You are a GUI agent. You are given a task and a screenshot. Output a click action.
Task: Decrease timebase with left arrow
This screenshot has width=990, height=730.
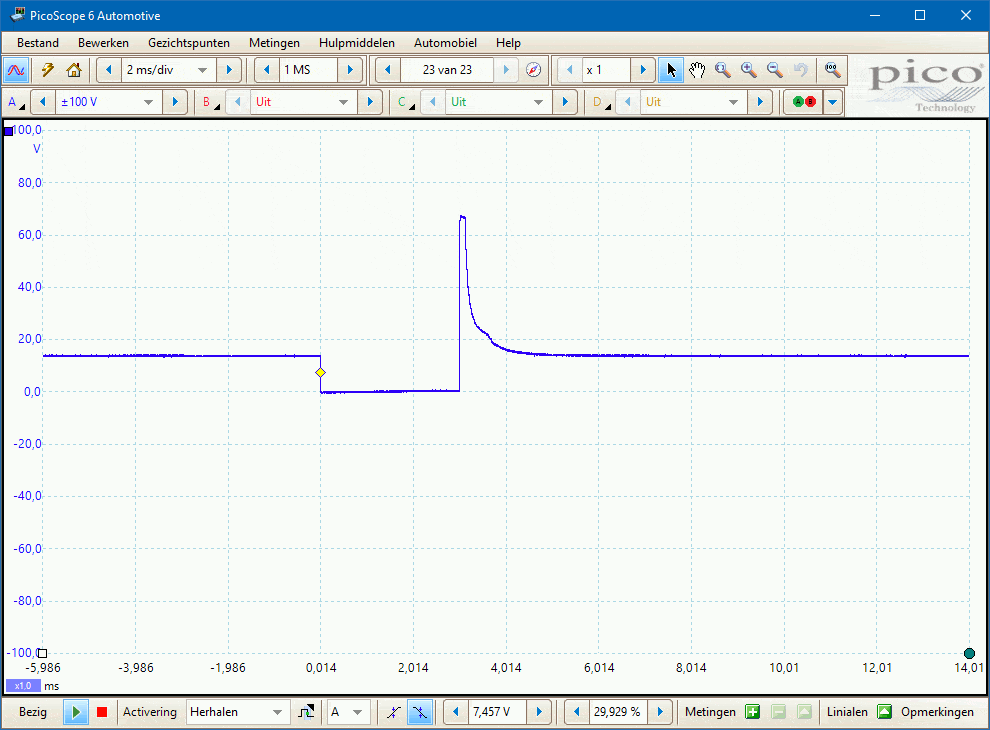[109, 70]
